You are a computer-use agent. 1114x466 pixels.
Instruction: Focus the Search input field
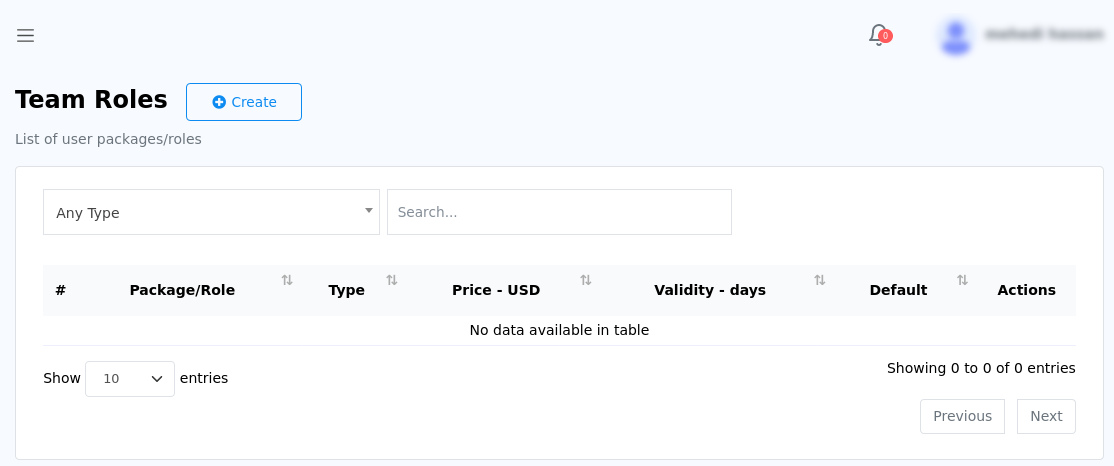[559, 212]
